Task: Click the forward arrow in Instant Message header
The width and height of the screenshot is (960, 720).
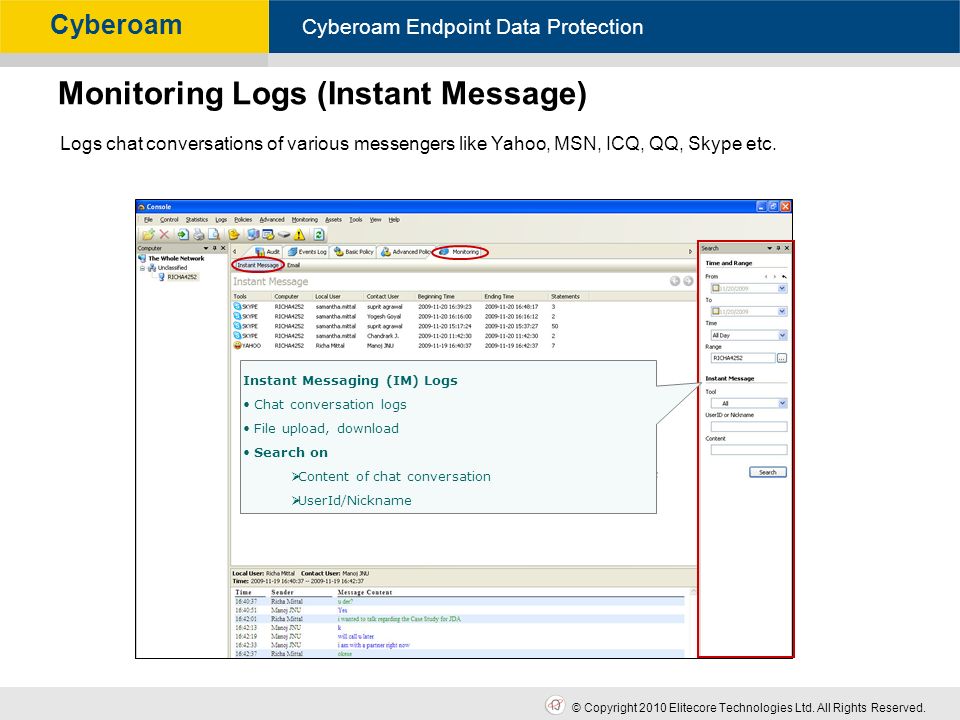Action: coord(688,281)
